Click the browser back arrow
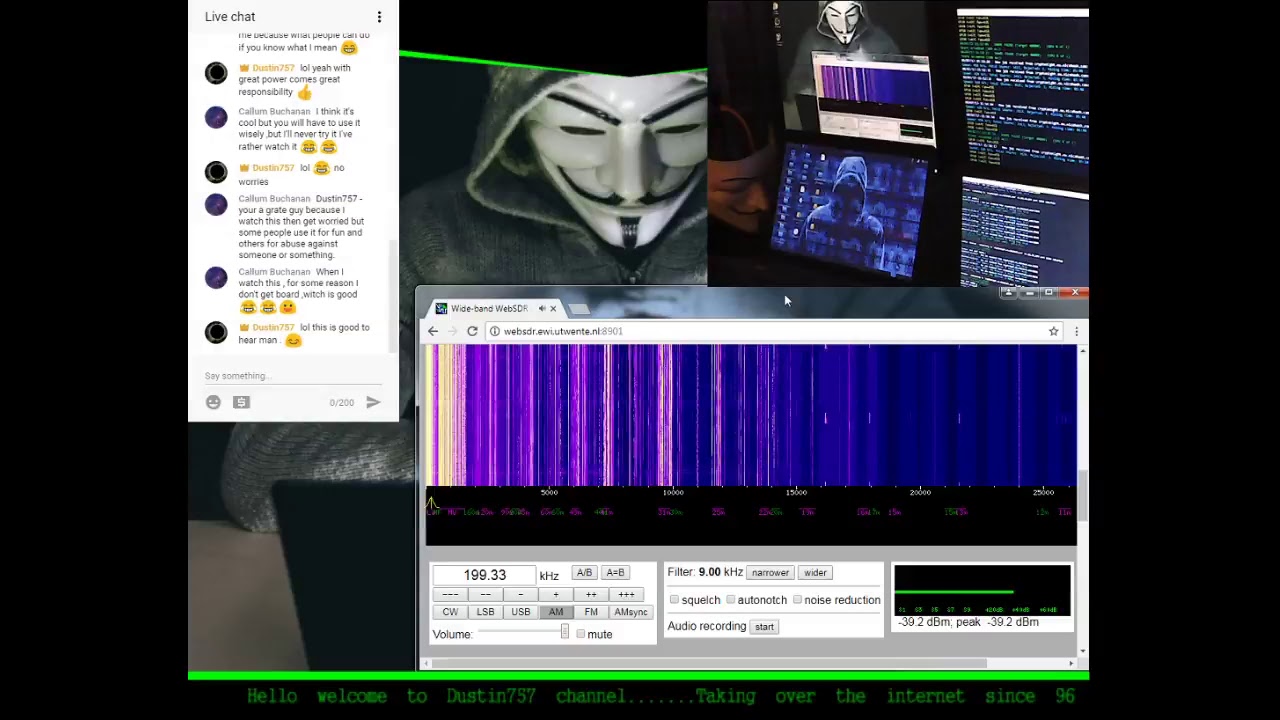Viewport: 1280px width, 720px height. (x=433, y=331)
